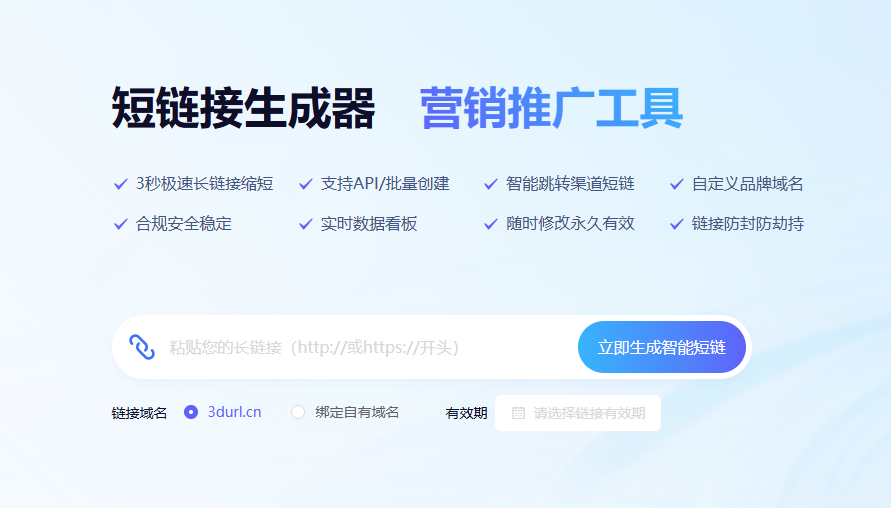Screen dimensions: 891x508
Task: Click the chain link icon in the input bar
Action: [142, 347]
